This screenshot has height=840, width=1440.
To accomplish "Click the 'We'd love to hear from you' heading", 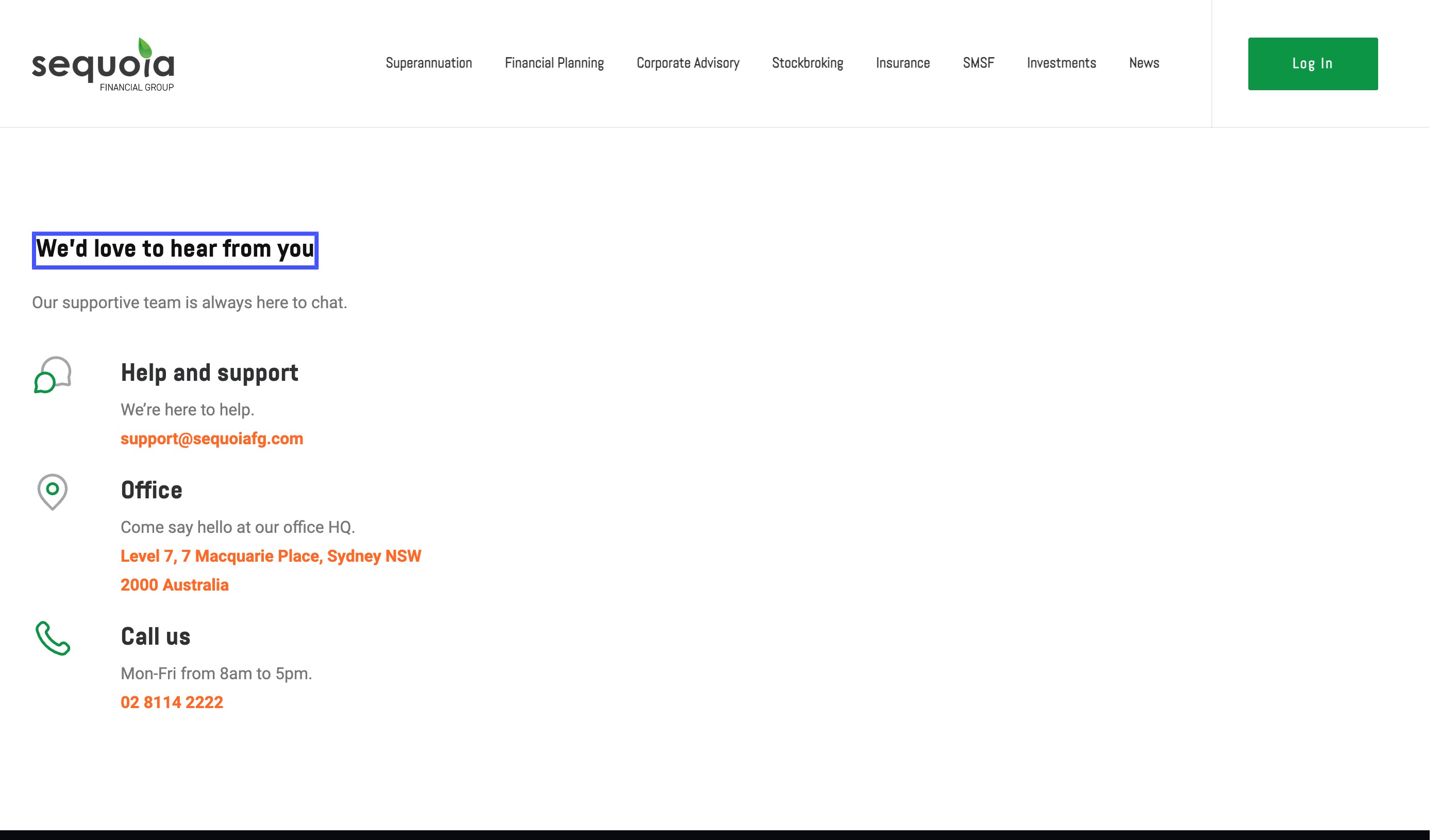I will pos(175,250).
